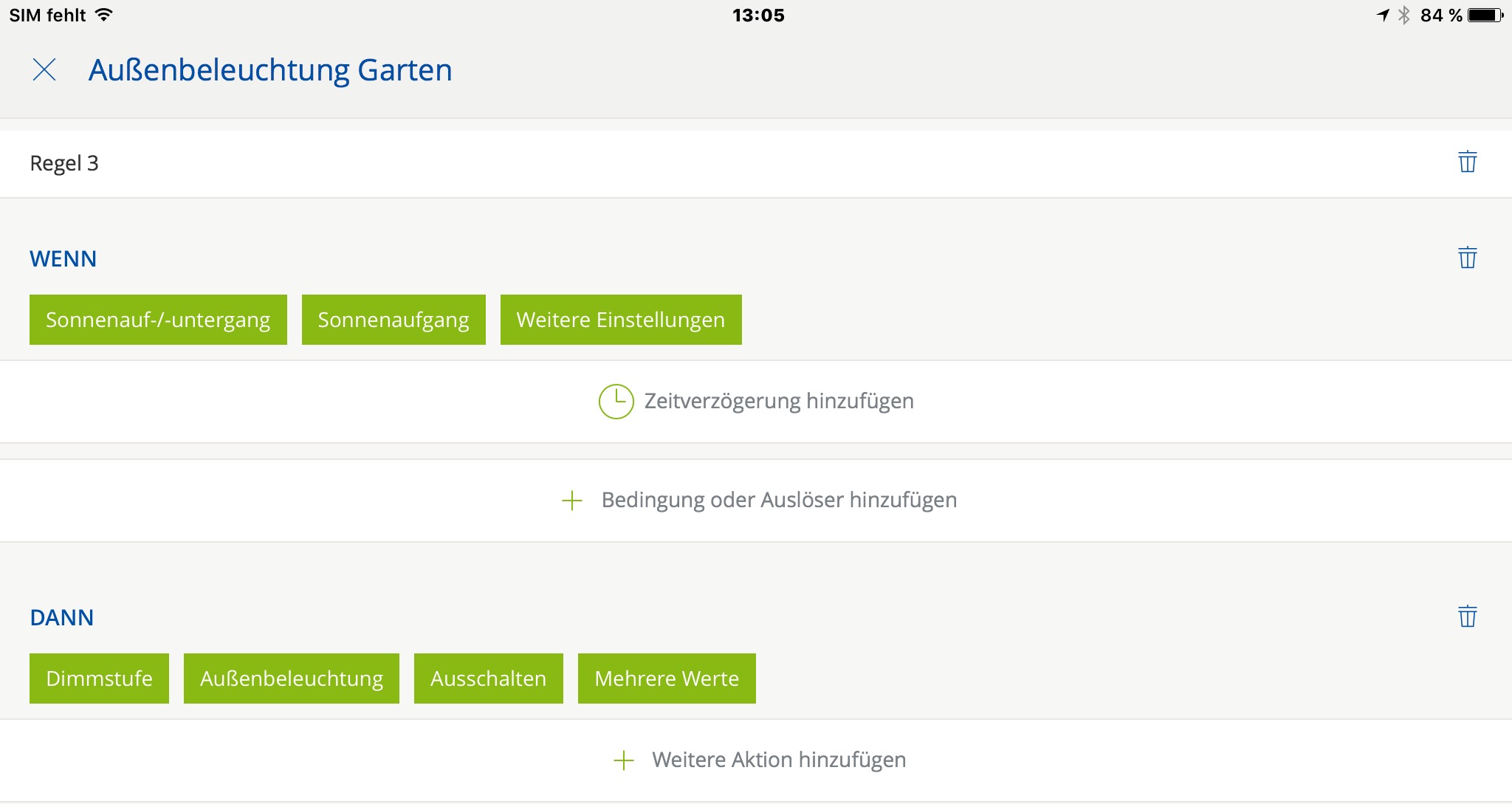This screenshot has width=1512, height=804.
Task: Select the Dimmstufe action tag
Action: point(99,678)
